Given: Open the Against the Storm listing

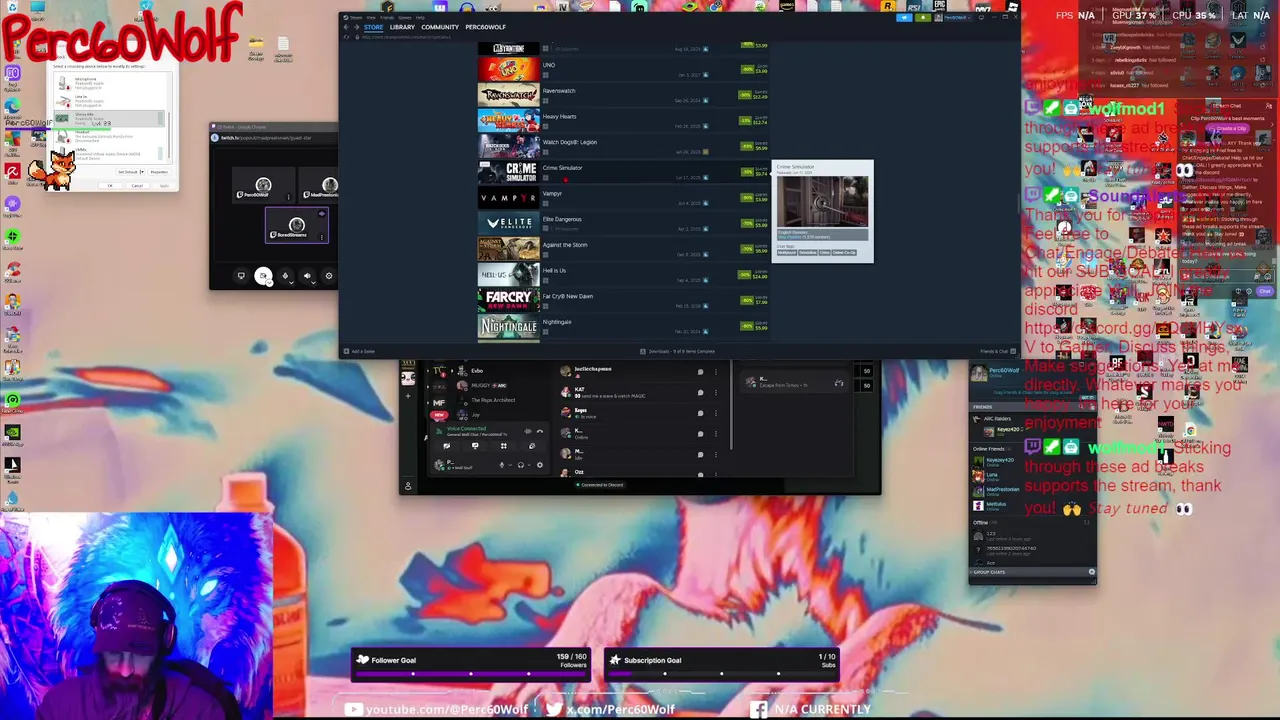Looking at the screenshot, I should pos(623,249).
